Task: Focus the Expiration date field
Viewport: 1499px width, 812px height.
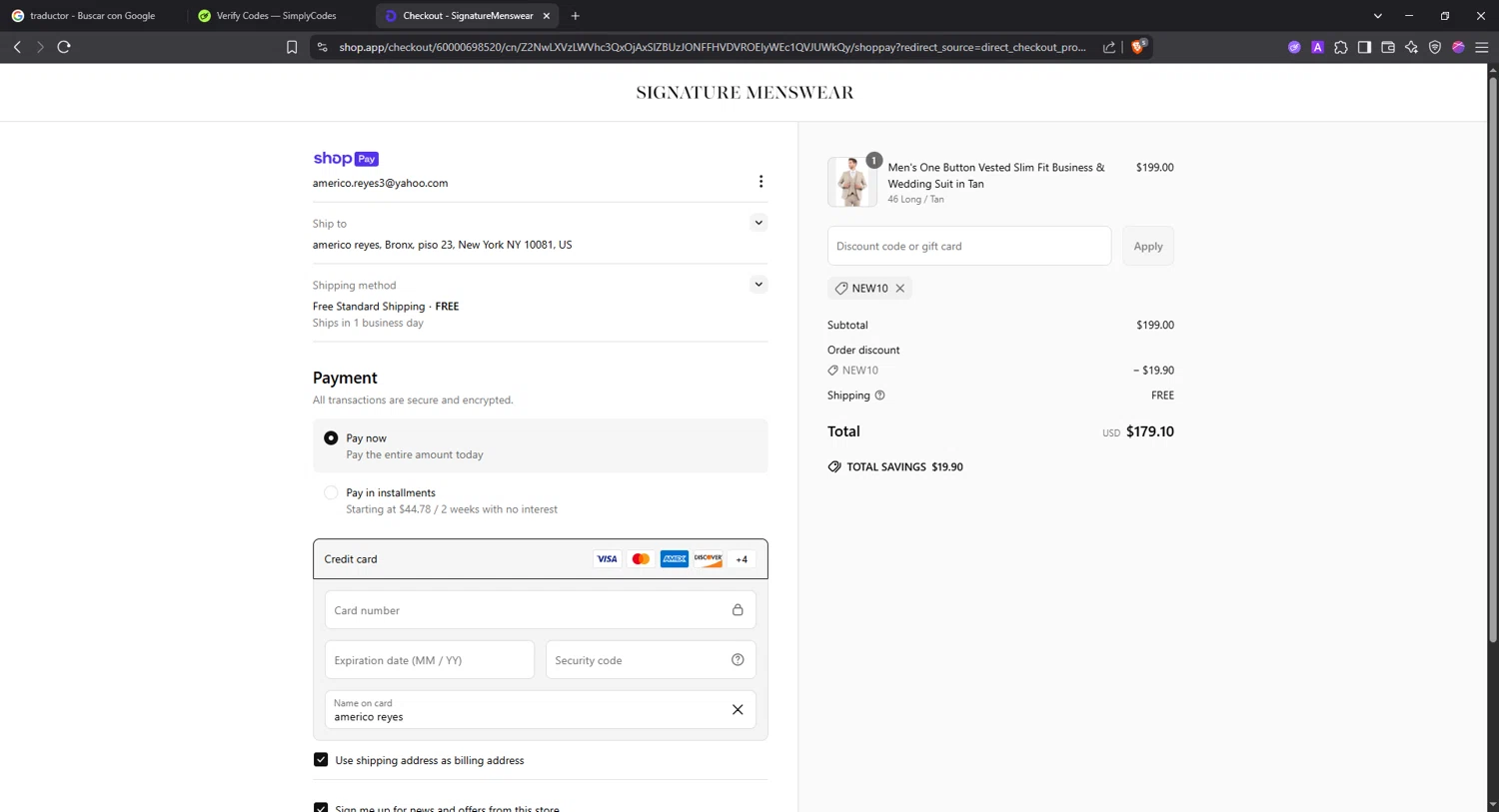Action: tap(430, 660)
